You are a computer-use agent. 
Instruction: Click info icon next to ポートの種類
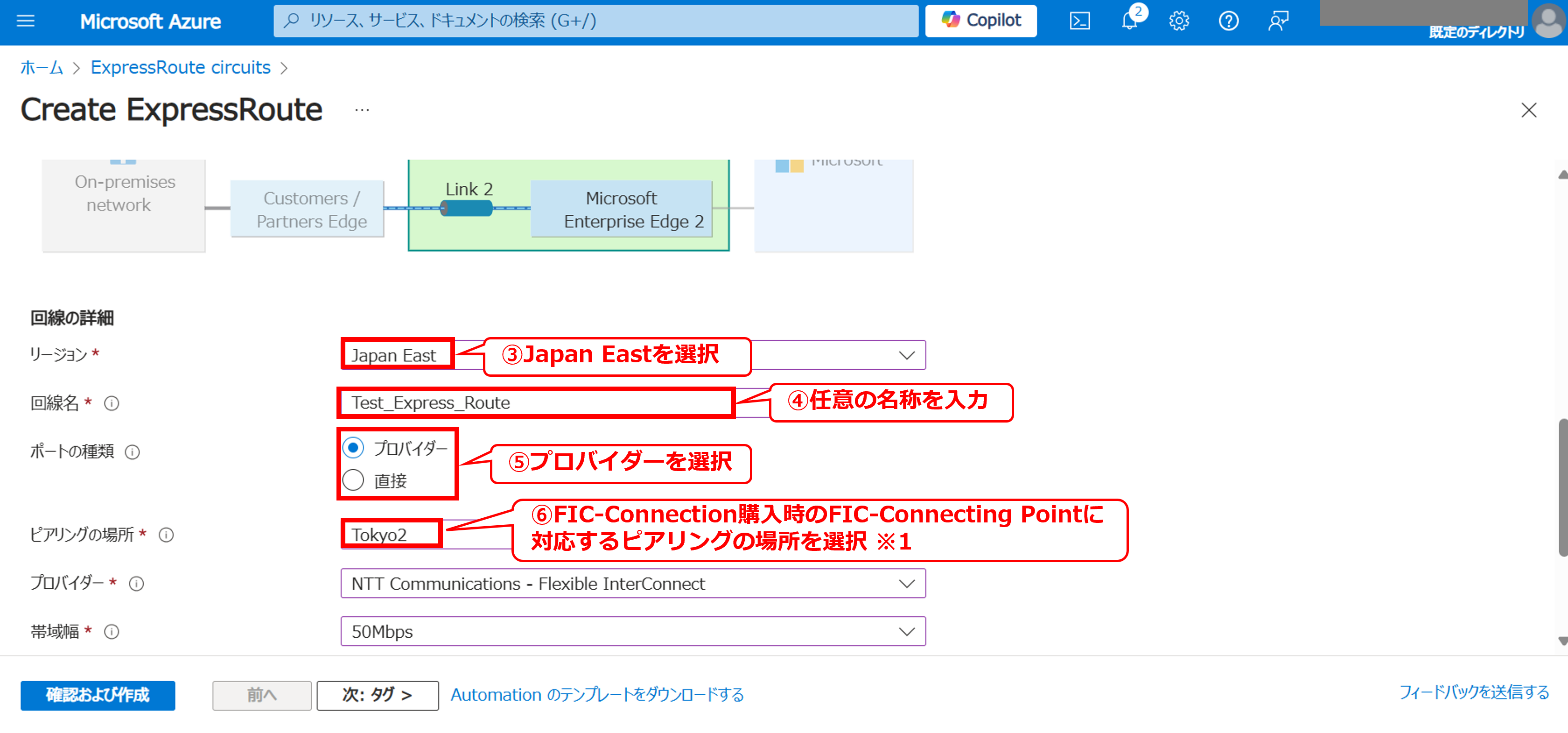pyautogui.click(x=132, y=452)
